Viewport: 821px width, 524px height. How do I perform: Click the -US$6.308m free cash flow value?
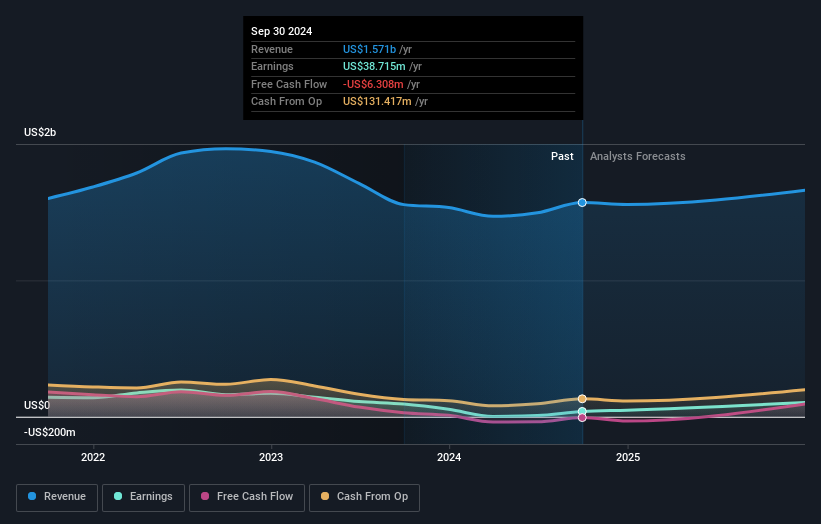tap(373, 84)
